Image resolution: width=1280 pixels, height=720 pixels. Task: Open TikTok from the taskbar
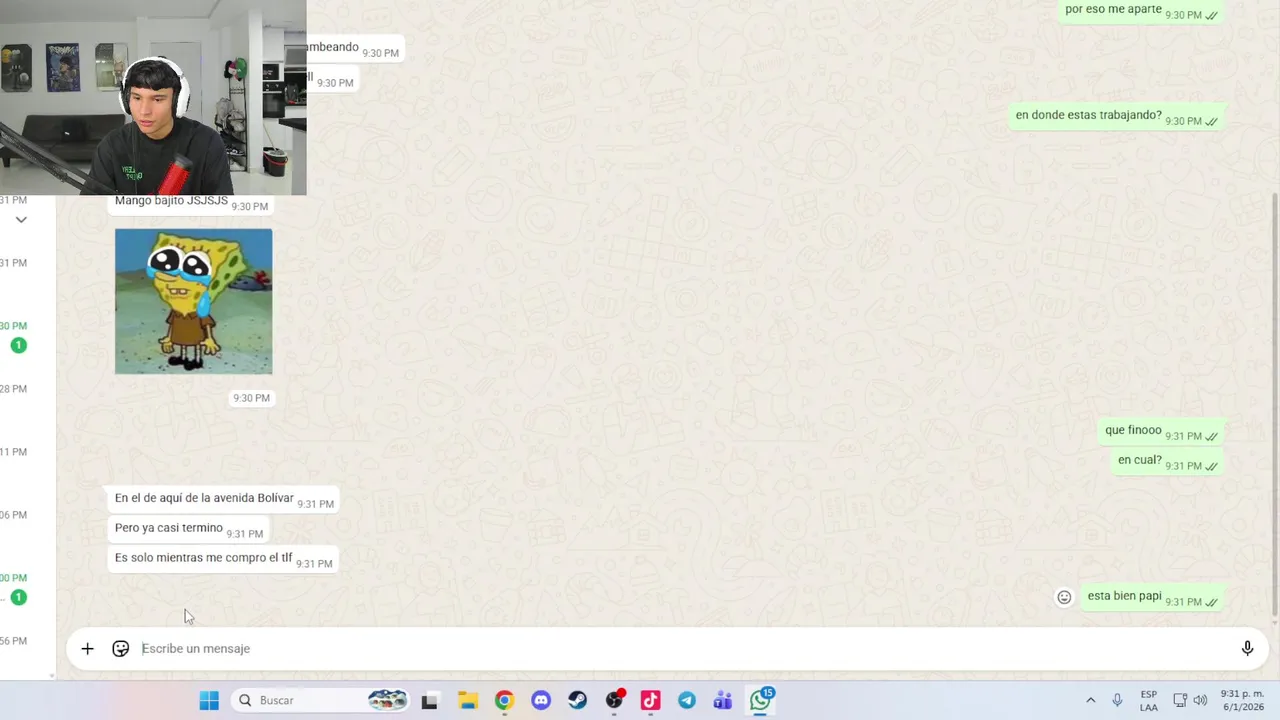[651, 701]
